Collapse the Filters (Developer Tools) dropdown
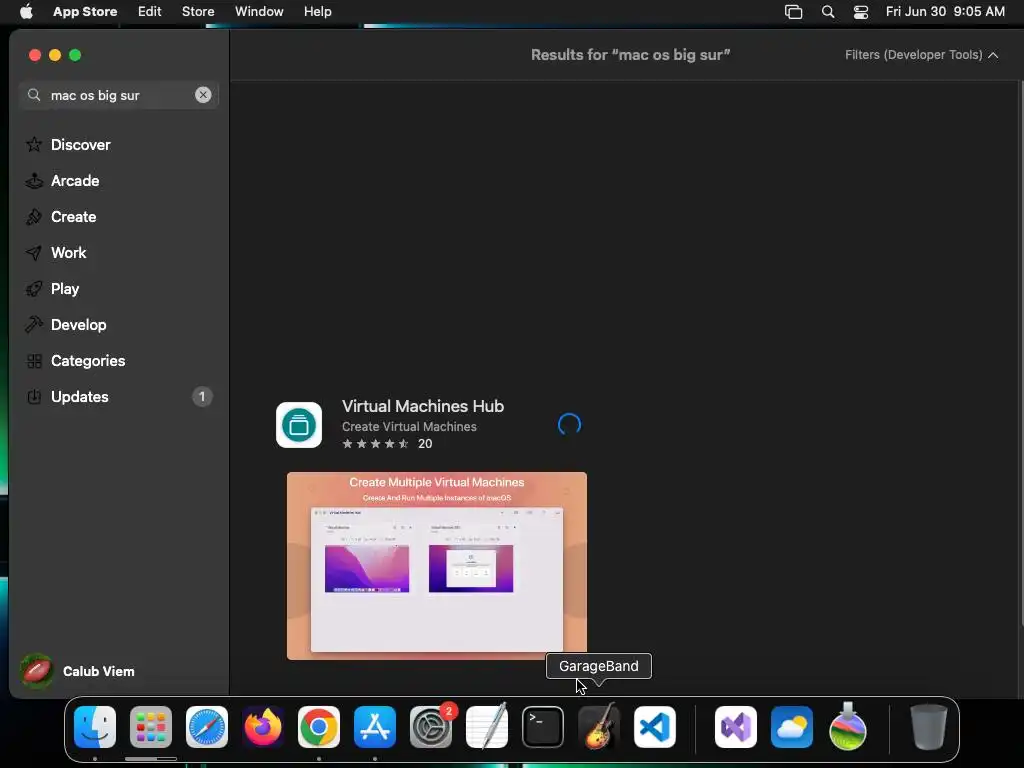The width and height of the screenshot is (1024, 768). 921,55
